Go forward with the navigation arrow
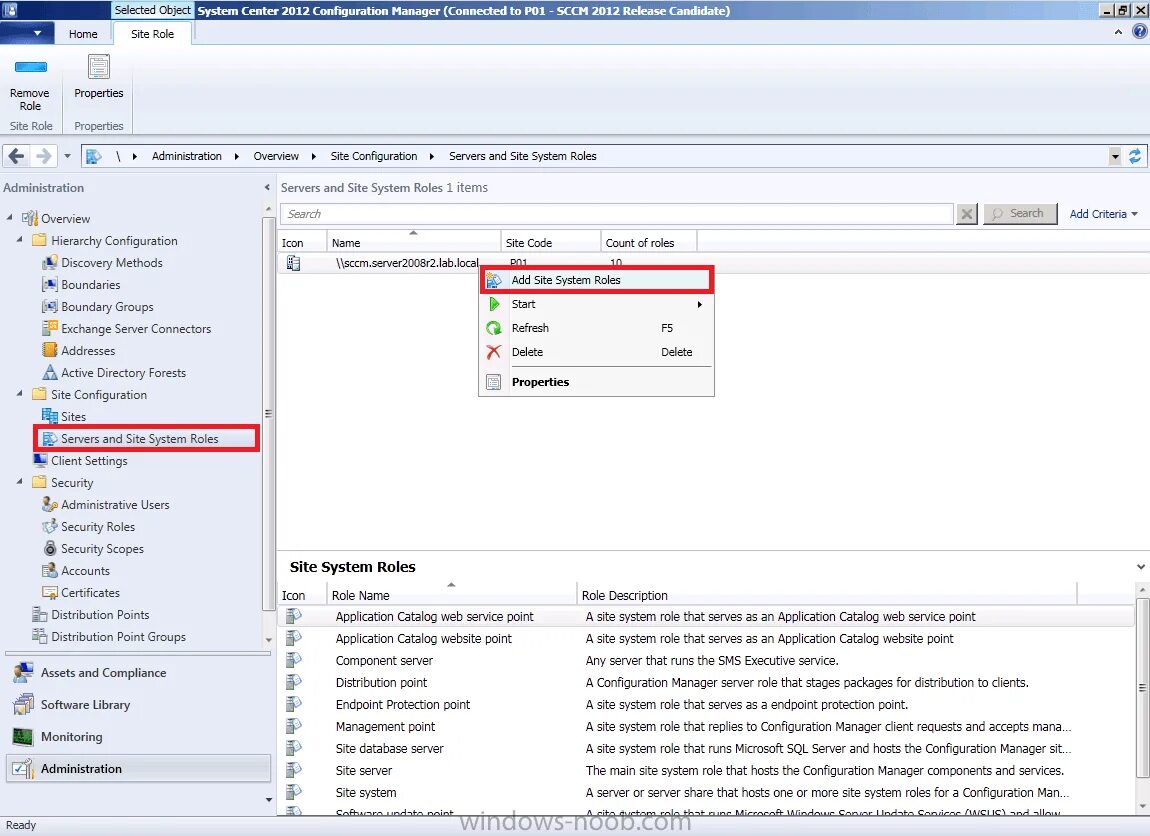1150x836 pixels. point(43,156)
